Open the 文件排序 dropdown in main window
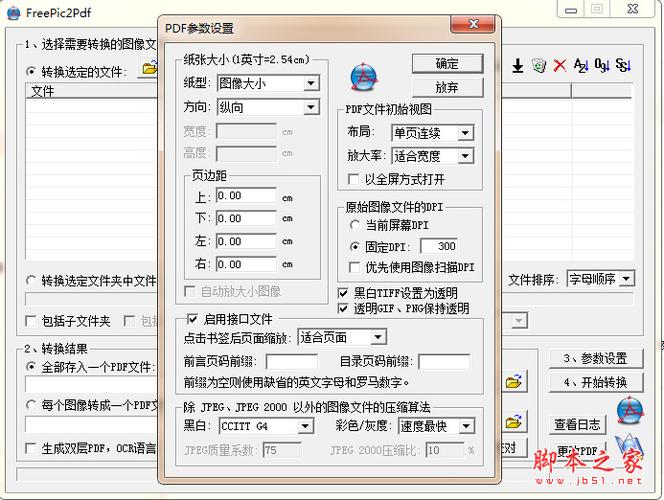The height and width of the screenshot is (500, 664). 626,279
